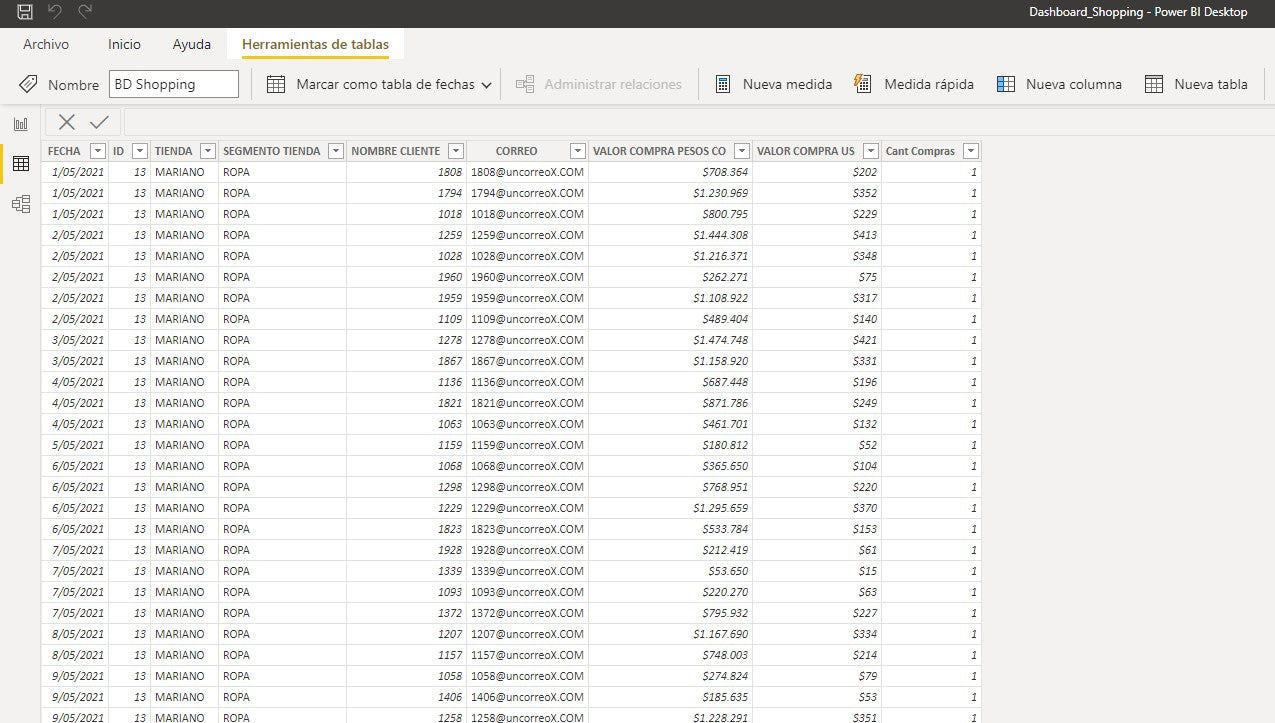Click the Nueva medida button label
Image resolution: width=1275 pixels, height=723 pixels.
coord(787,84)
